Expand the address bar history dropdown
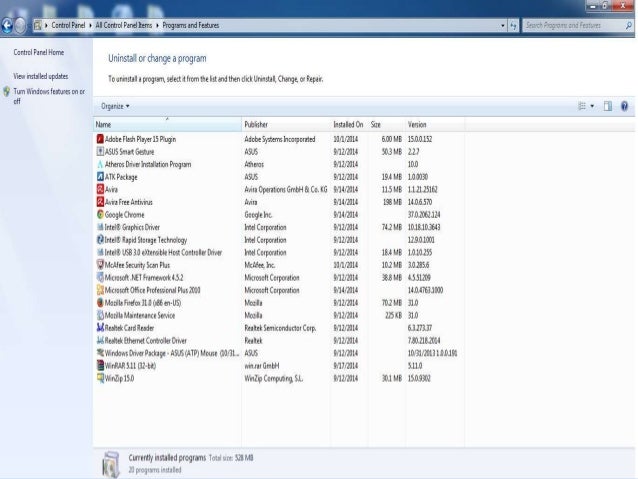The image size is (638, 479). pos(505,25)
